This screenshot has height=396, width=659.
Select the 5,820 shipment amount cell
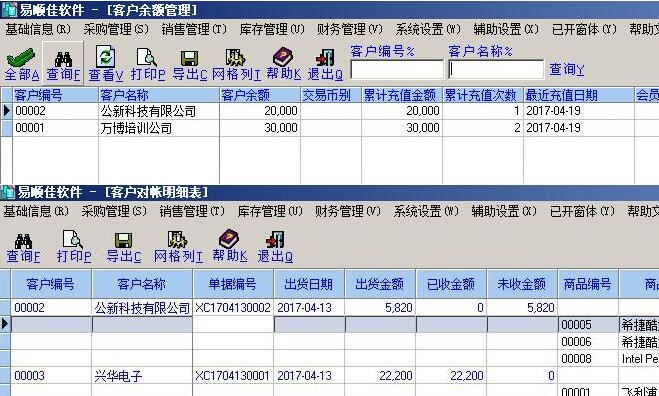(x=380, y=308)
